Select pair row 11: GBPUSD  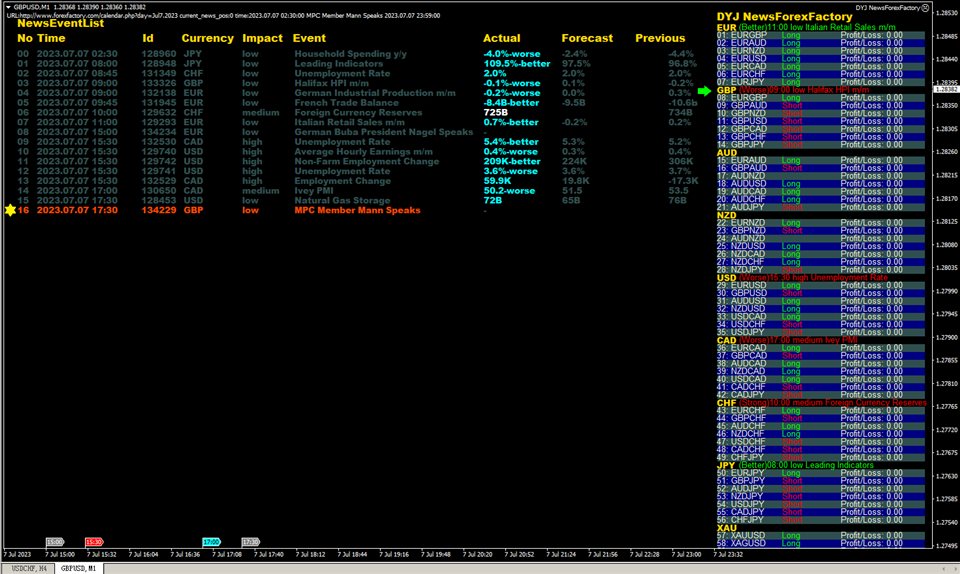(820, 121)
